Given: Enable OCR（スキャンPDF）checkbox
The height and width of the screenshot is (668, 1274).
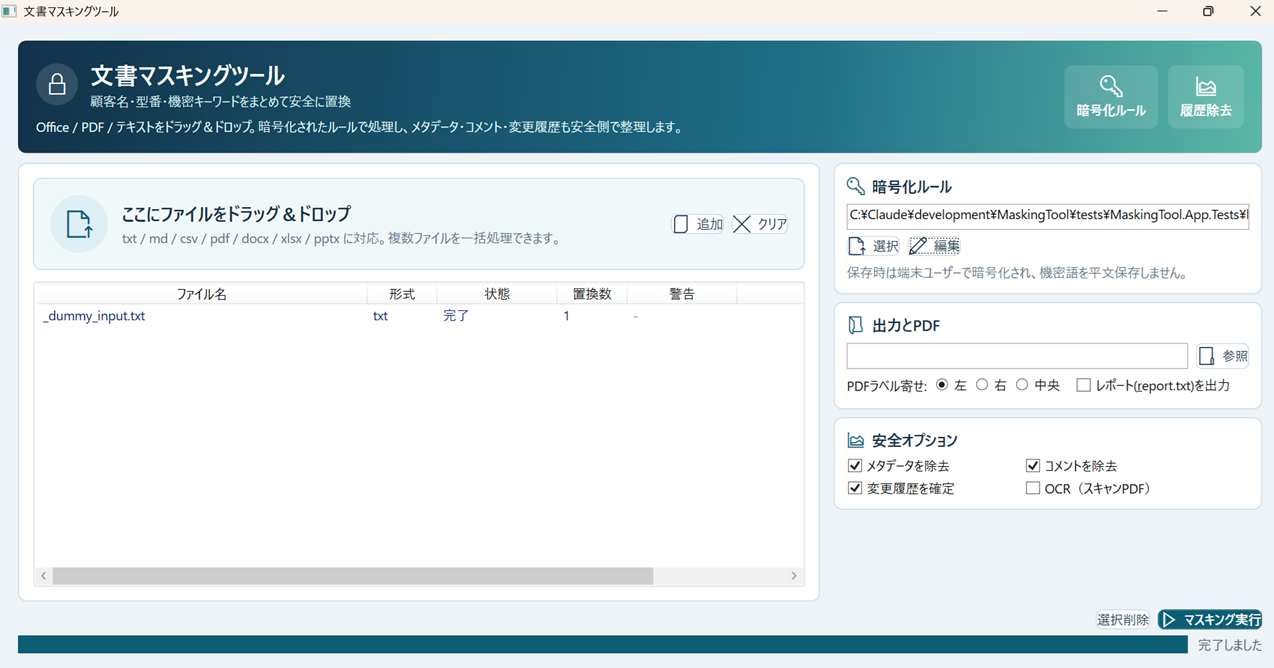Looking at the screenshot, I should 1033,489.
